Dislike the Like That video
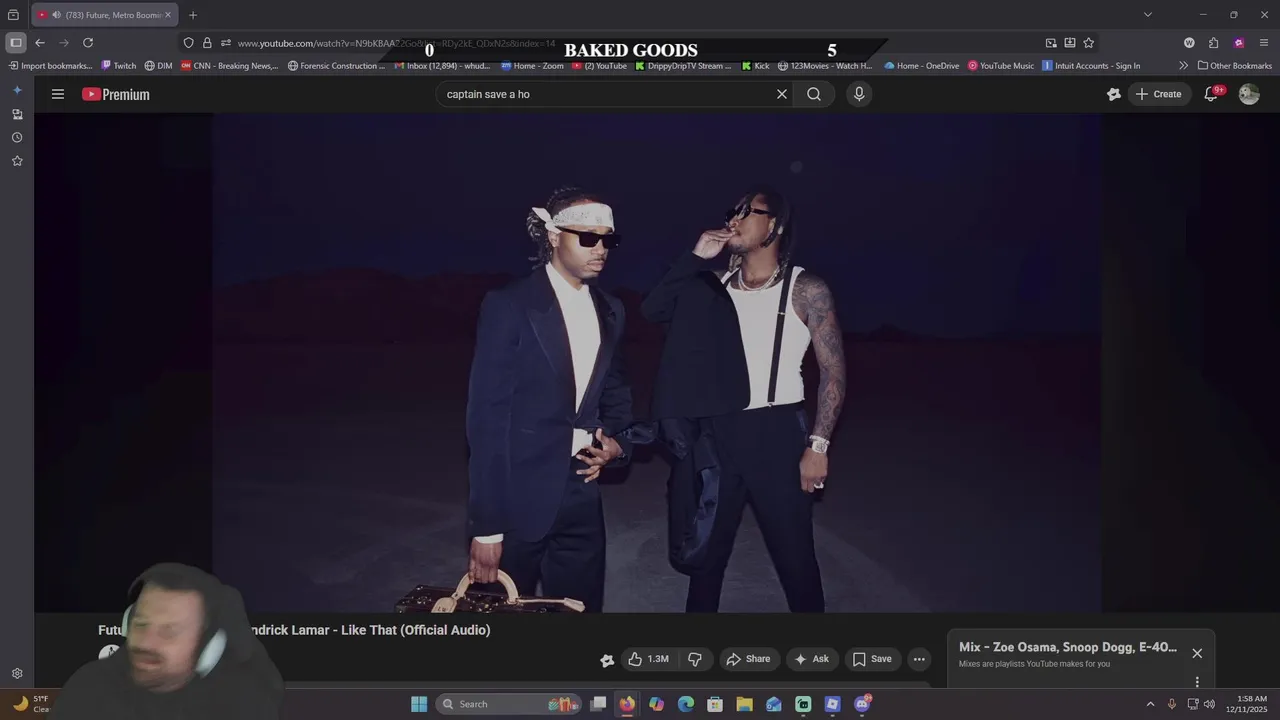The height and width of the screenshot is (720, 1280). pos(695,659)
